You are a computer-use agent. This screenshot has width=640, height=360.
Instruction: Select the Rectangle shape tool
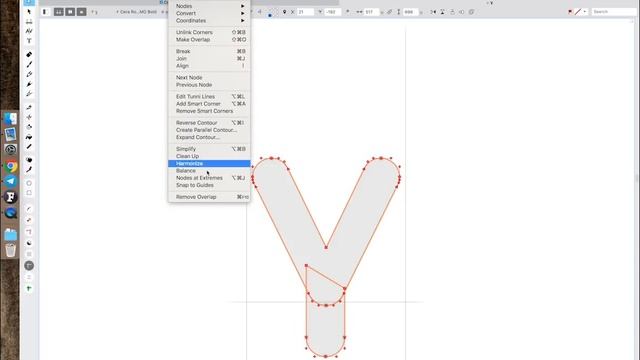point(29,193)
